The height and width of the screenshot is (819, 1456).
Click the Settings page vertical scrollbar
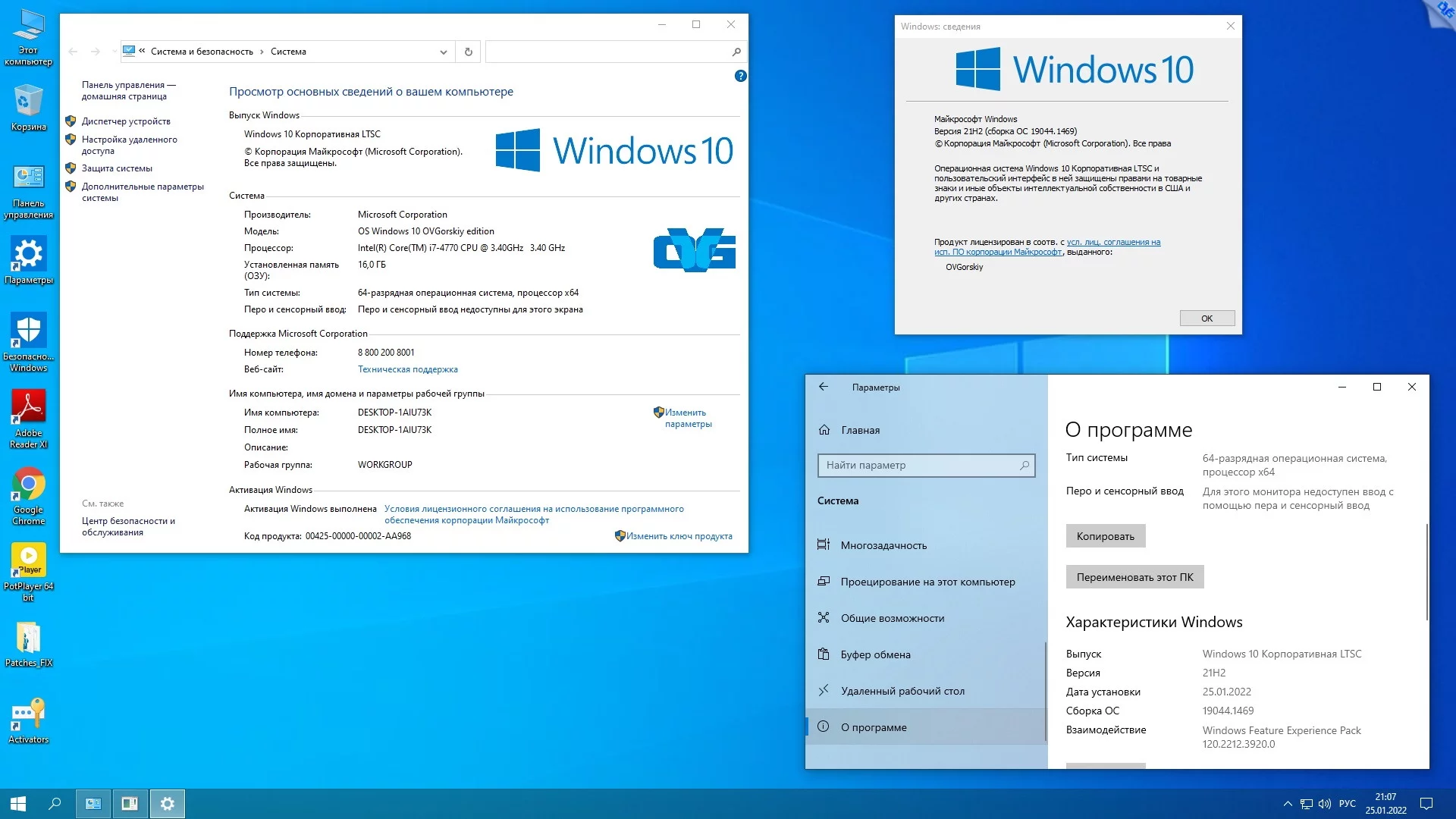1426,572
